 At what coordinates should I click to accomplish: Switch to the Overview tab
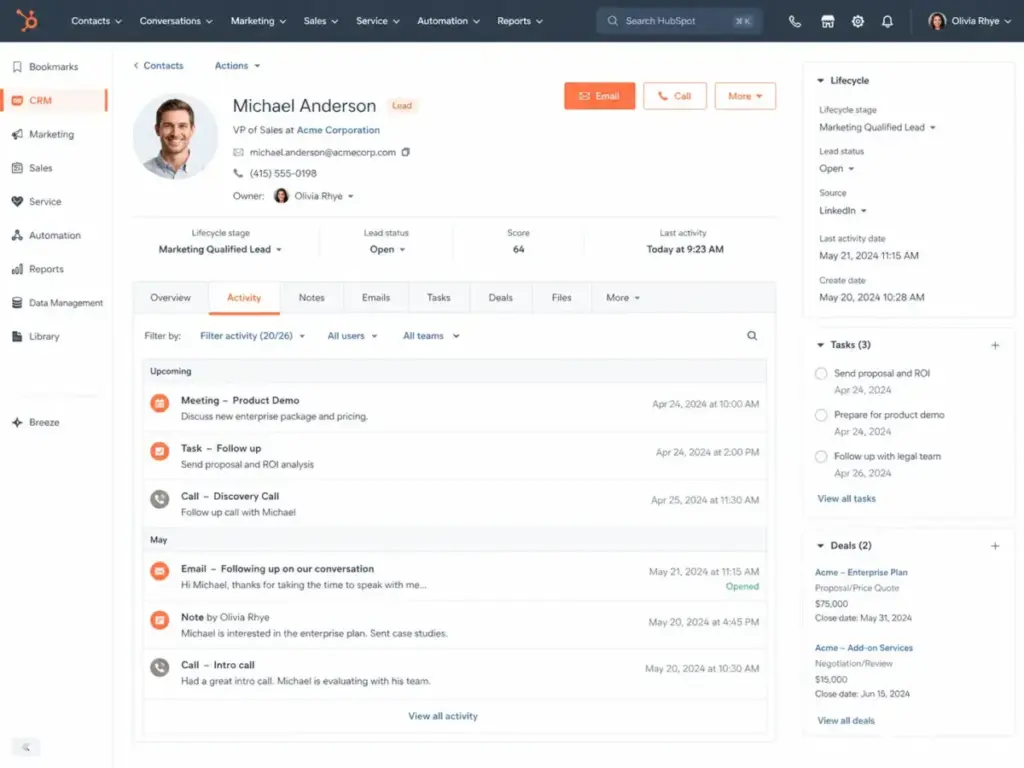click(x=170, y=298)
